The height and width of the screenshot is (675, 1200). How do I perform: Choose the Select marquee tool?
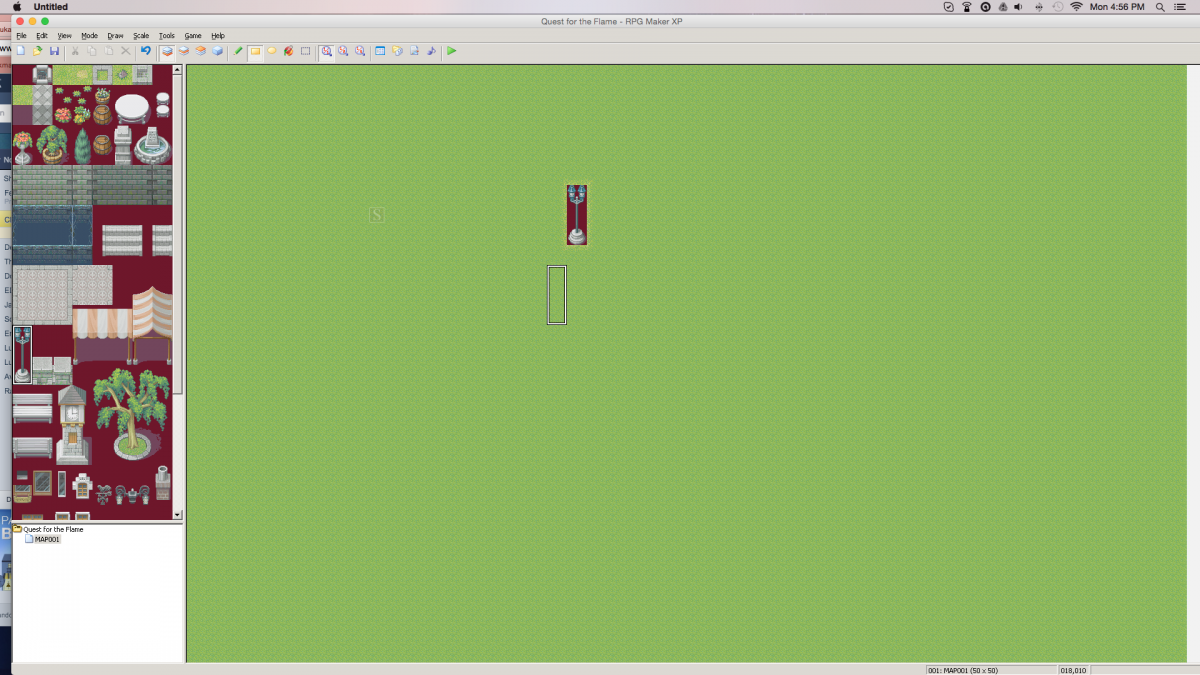[x=305, y=51]
